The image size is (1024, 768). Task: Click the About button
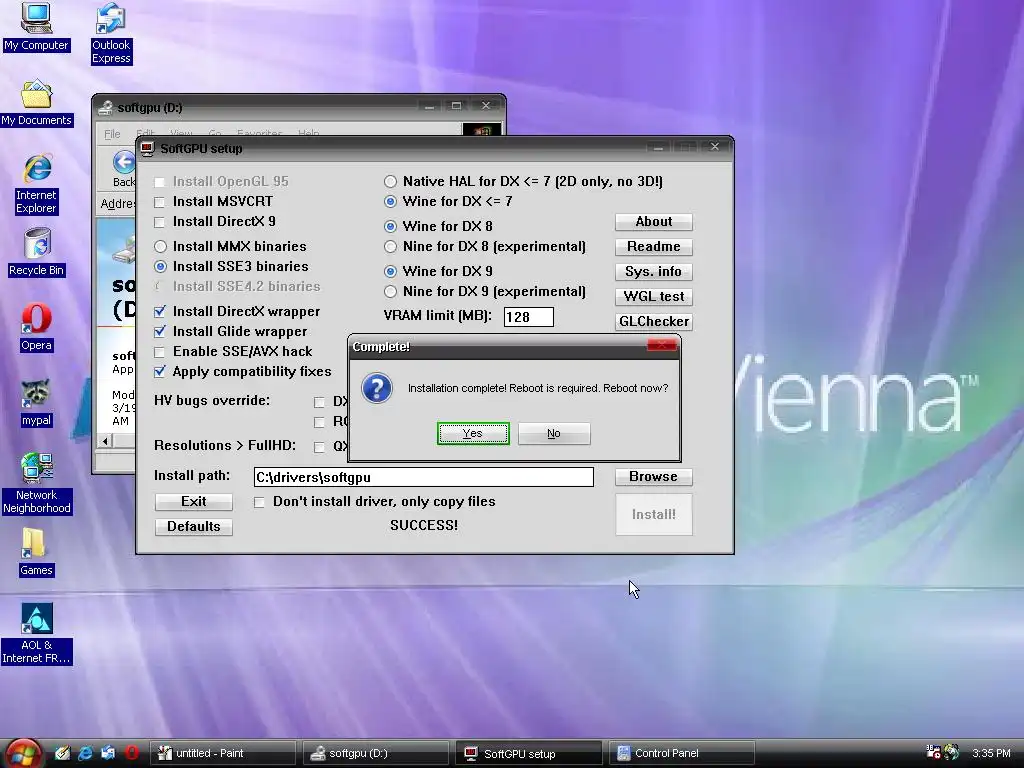[654, 222]
